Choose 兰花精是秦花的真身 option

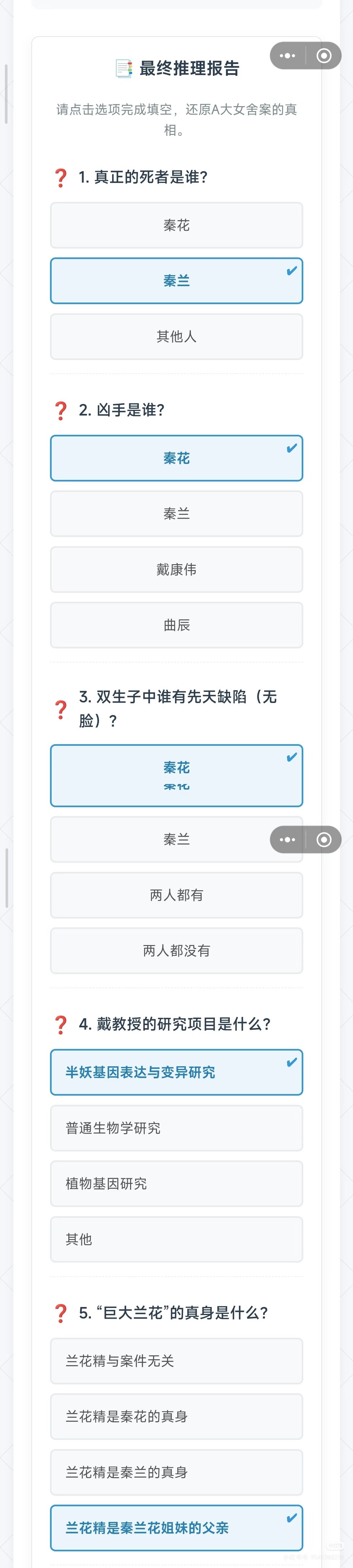tap(176, 1416)
